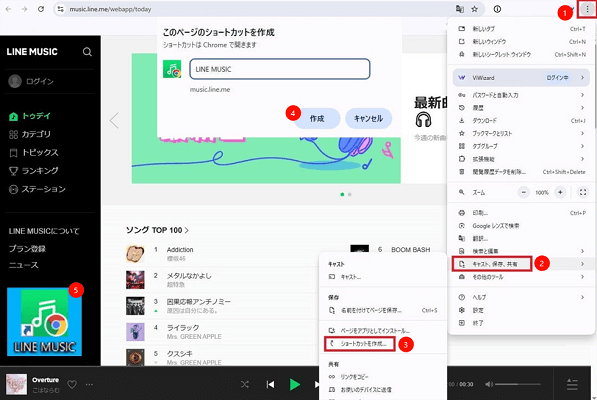597x400 pixels.
Task: Expand 拡張機能 submenu
Action: (521, 159)
